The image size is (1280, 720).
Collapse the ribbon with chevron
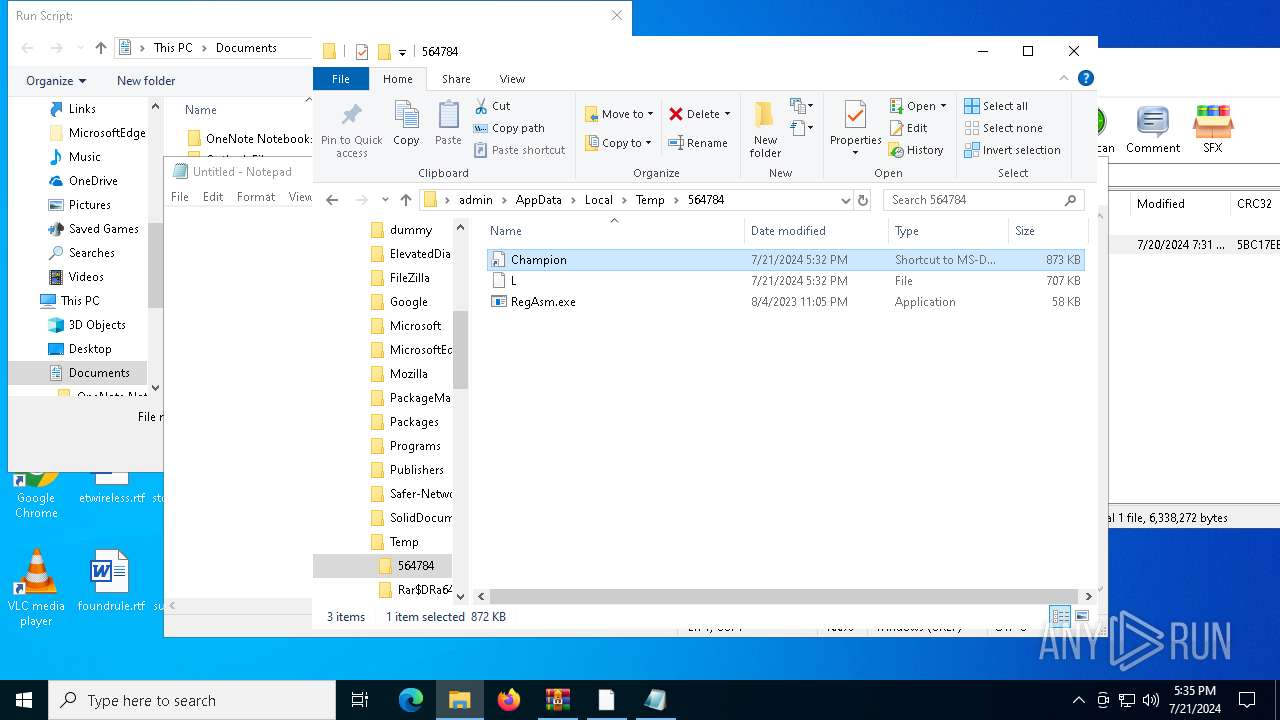click(1064, 78)
